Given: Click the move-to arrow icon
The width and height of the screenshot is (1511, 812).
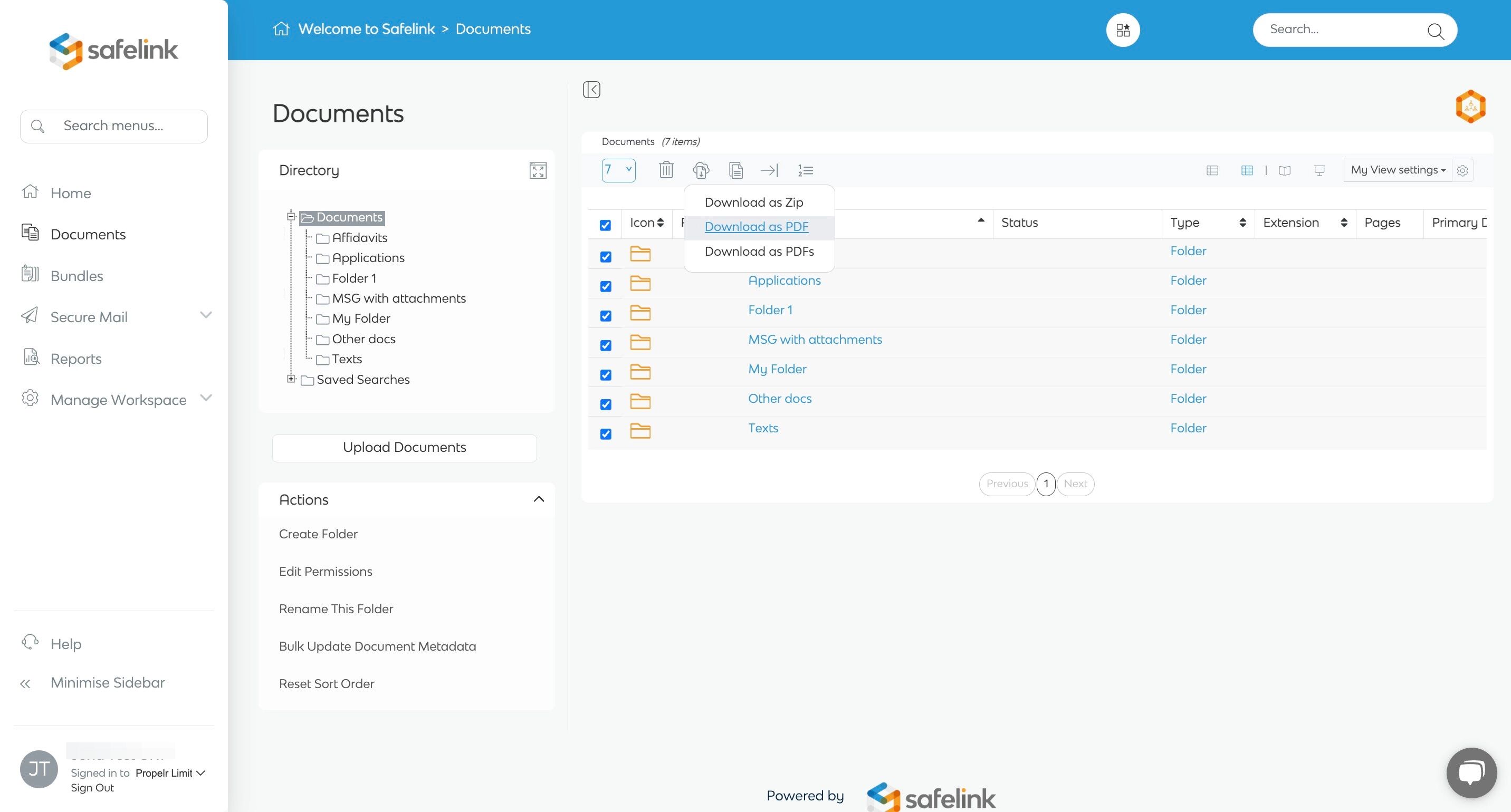Looking at the screenshot, I should click(x=769, y=170).
